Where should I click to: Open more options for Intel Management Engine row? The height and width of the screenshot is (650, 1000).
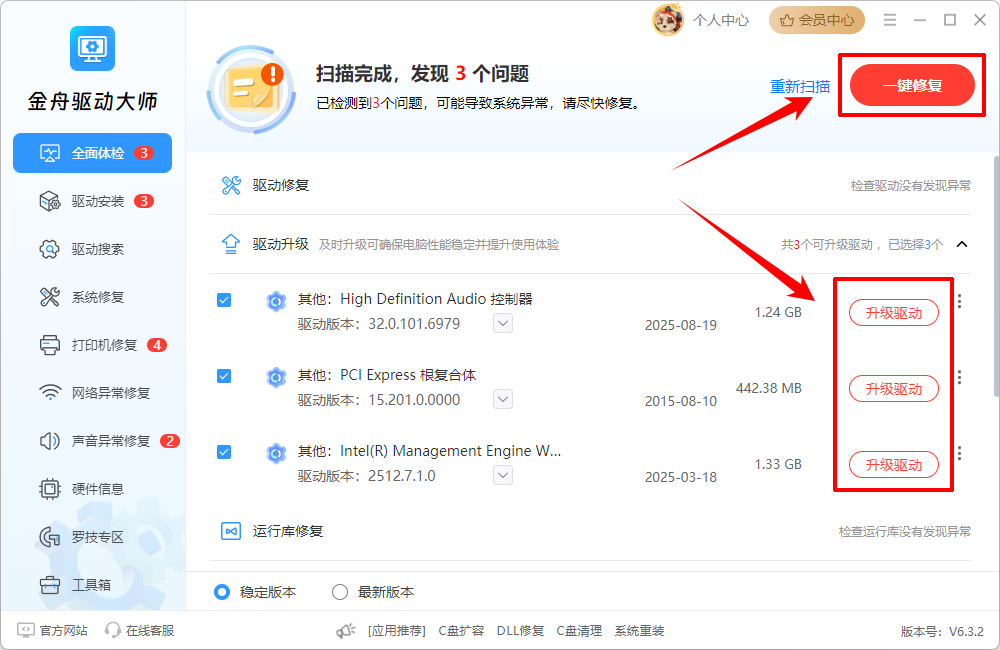(x=960, y=454)
